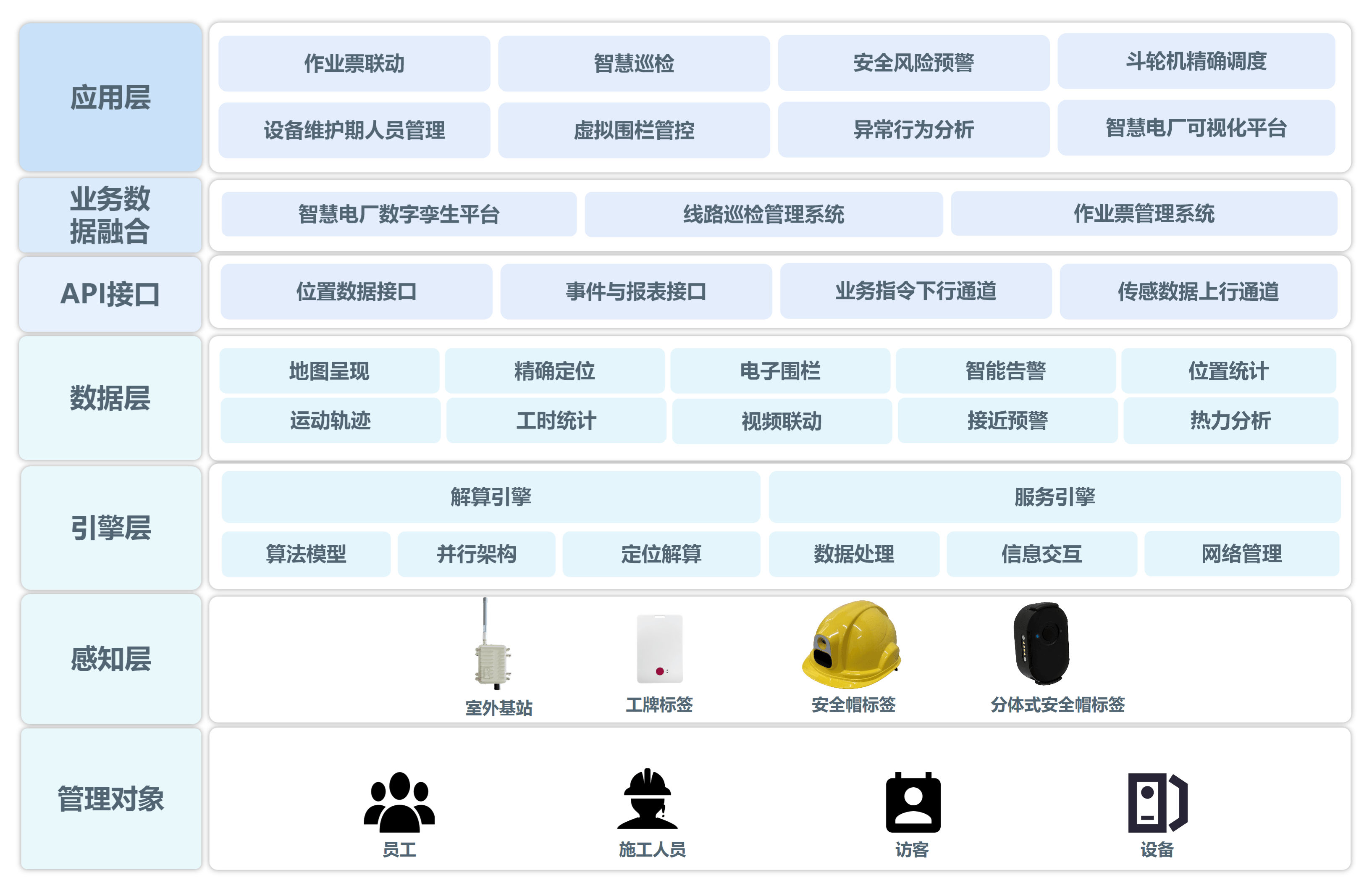Click the 视频联动 data box
This screenshot has width=1372, height=891.
click(x=782, y=421)
